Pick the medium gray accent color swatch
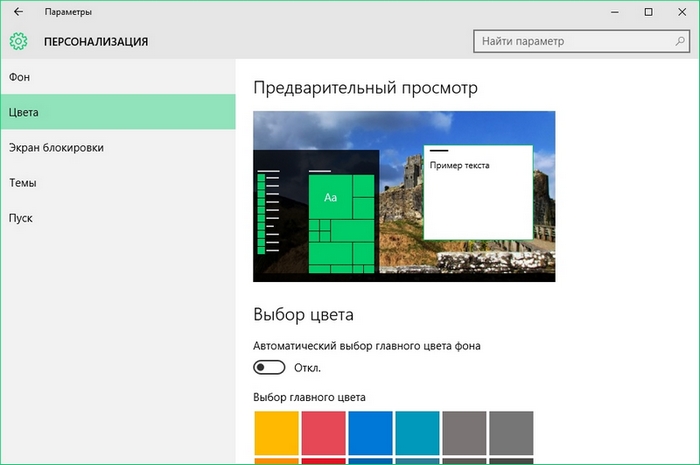The image size is (700, 465). tap(465, 432)
